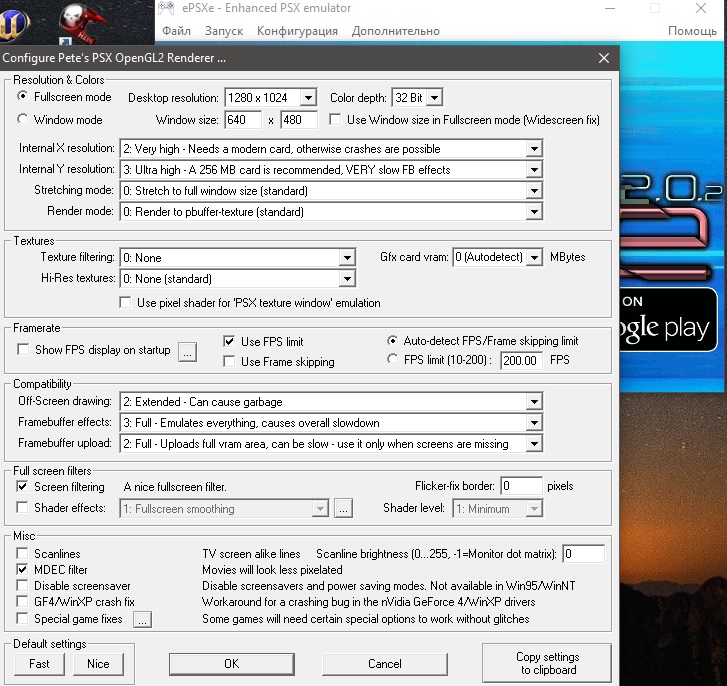Enable GF4/WinXP crash fix
This screenshot has width=727, height=686.
click(x=22, y=602)
